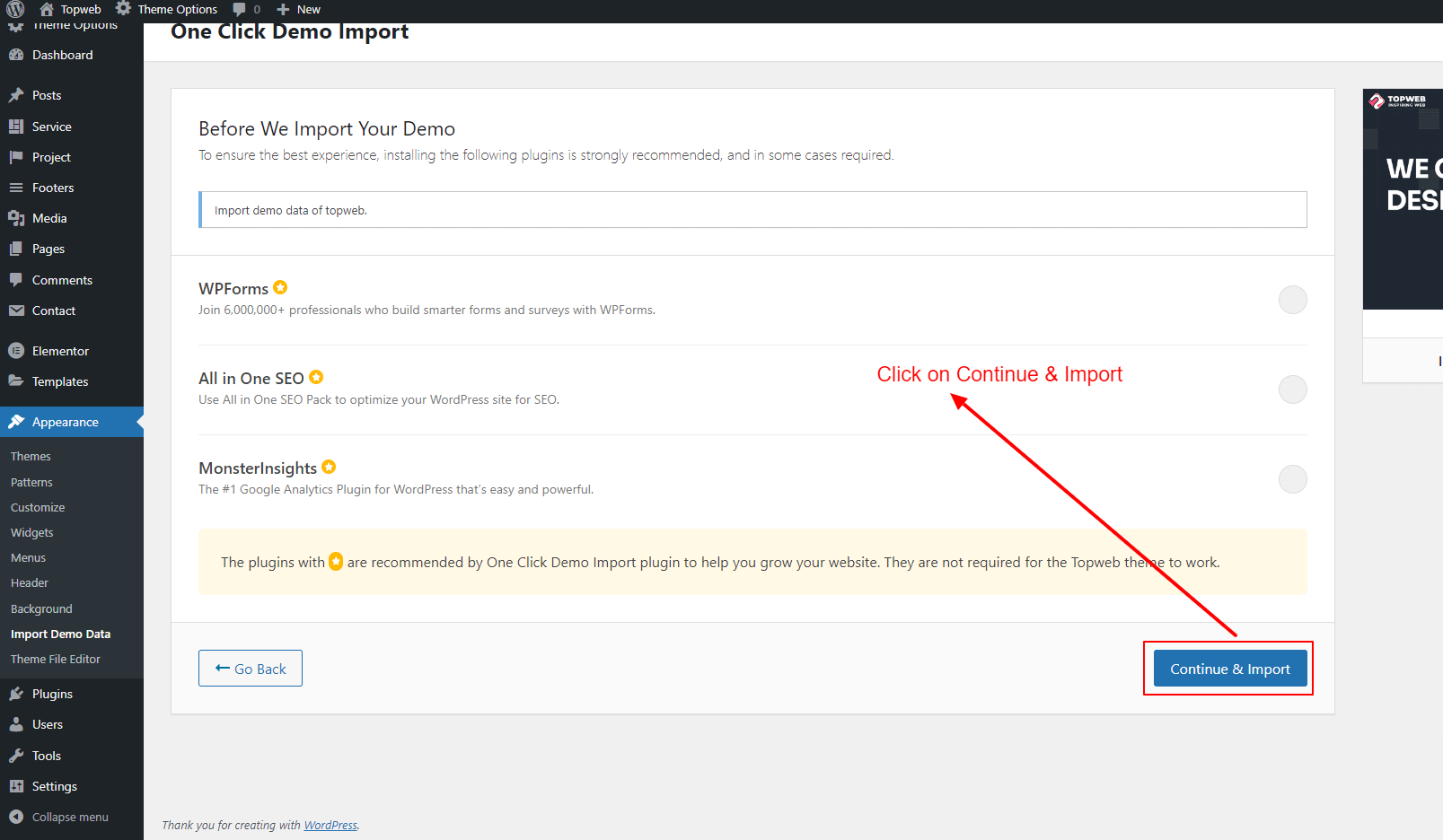Click Theme Options text in admin bar

pyautogui.click(x=177, y=9)
